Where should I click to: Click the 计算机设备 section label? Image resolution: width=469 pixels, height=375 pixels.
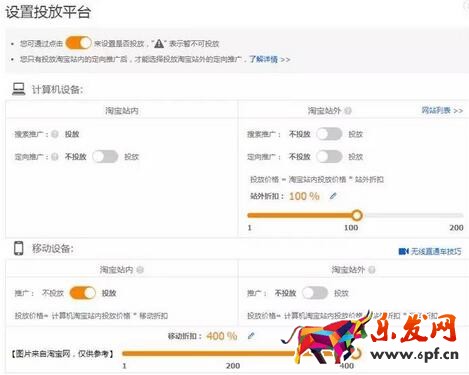(x=57, y=90)
